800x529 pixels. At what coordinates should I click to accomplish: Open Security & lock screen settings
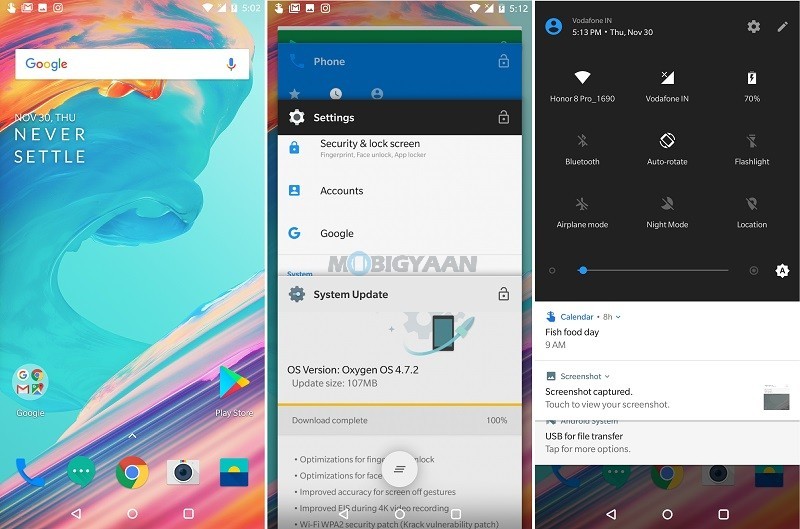coord(399,148)
